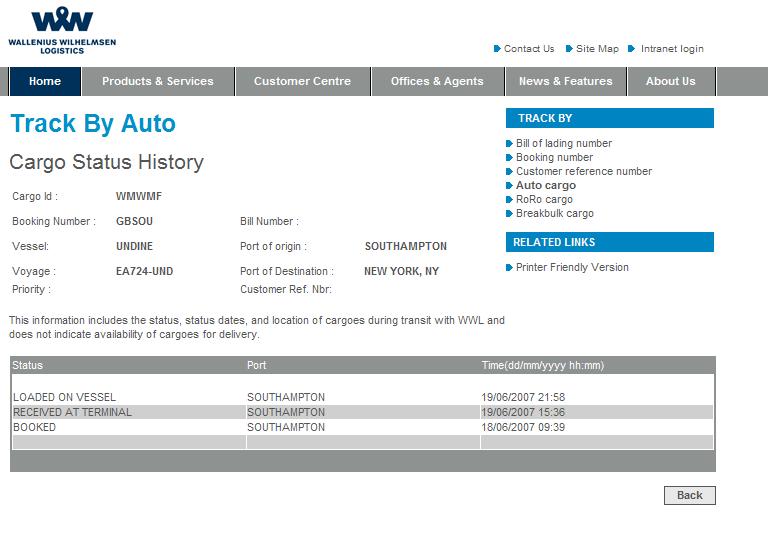Click the arrow icon beside Intranet login

pos(632,48)
